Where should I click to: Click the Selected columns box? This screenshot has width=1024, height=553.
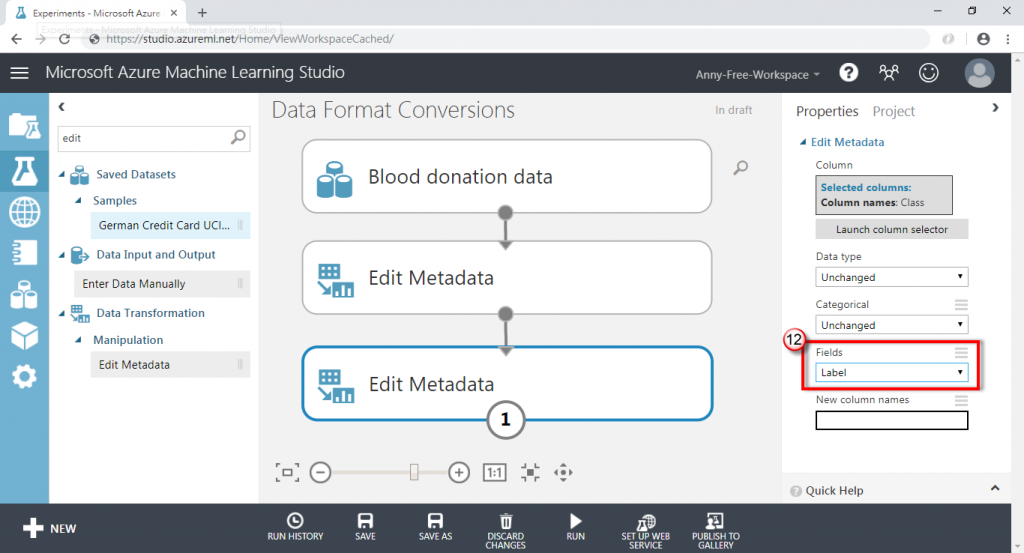[884, 195]
